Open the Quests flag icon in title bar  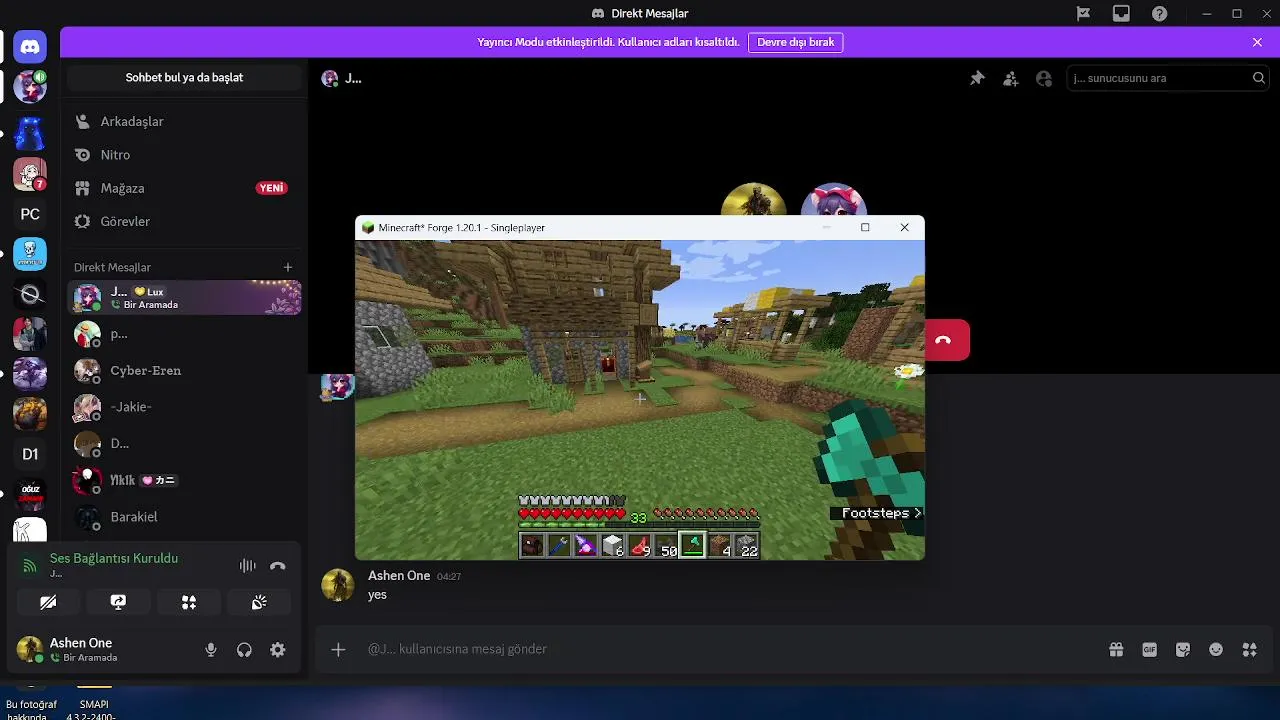[x=1083, y=14]
